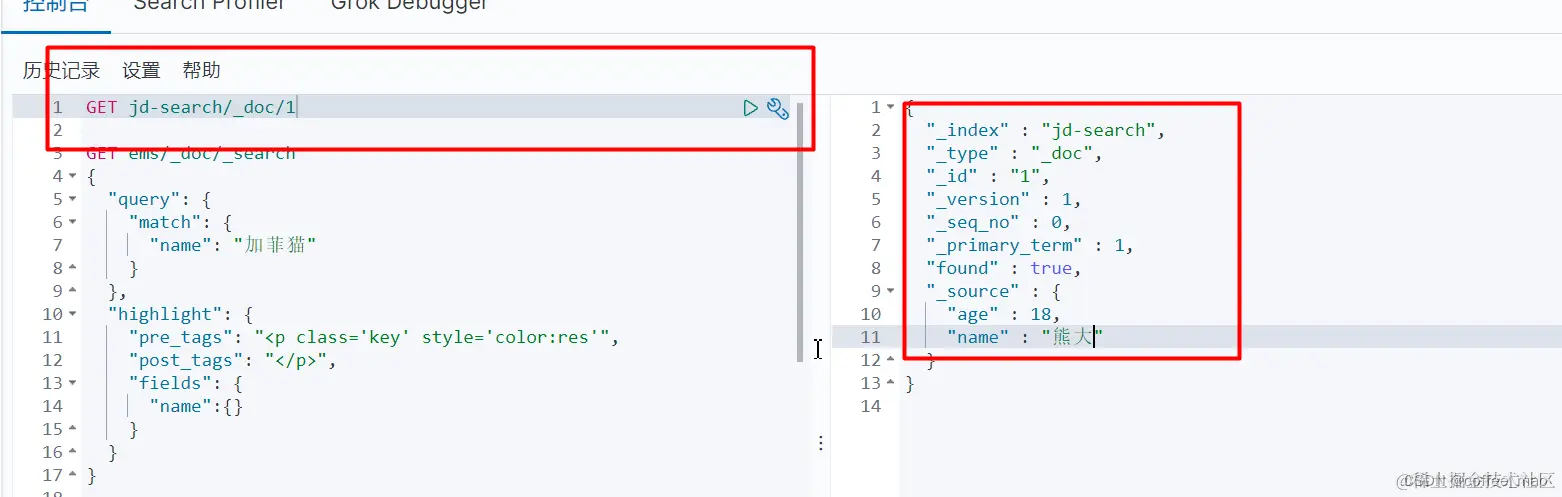Click the "name": "加菲猫" line
Image resolution: width=1562 pixels, height=497 pixels.
click(233, 246)
